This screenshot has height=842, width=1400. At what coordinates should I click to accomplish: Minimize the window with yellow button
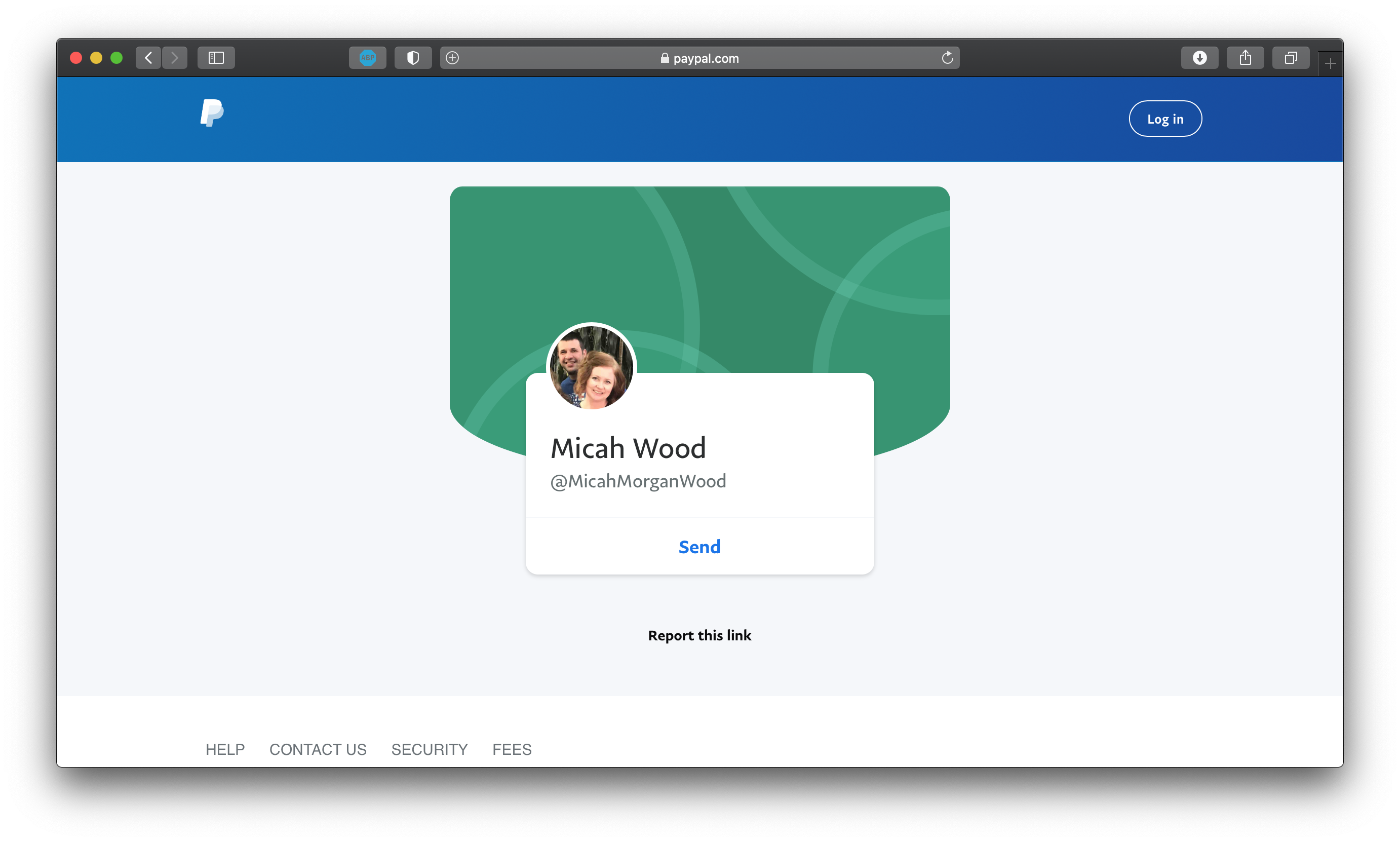[96, 58]
